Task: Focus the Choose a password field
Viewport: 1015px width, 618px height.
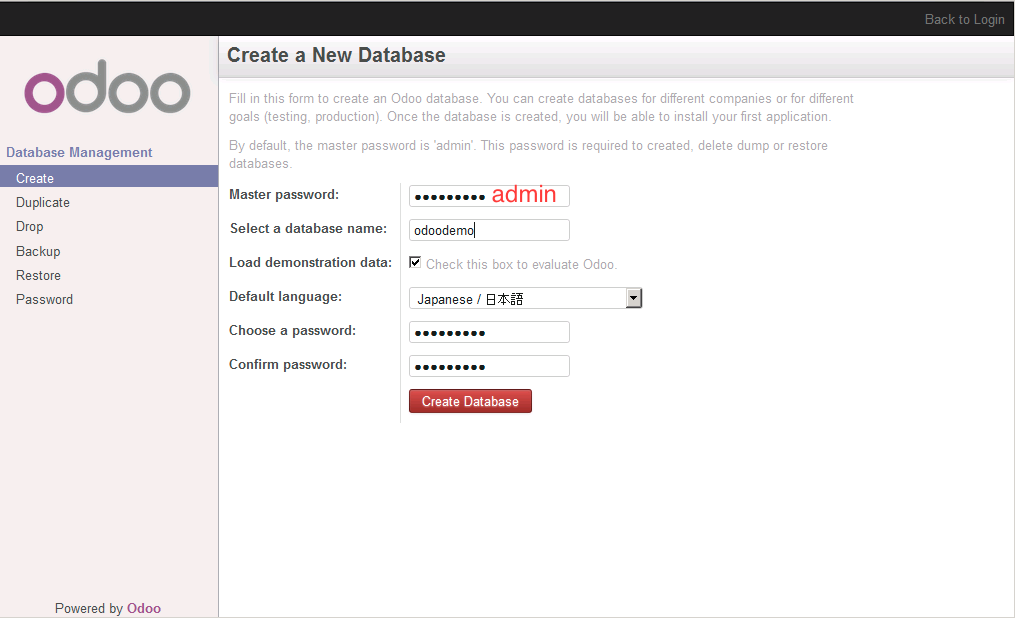Action: click(x=489, y=331)
